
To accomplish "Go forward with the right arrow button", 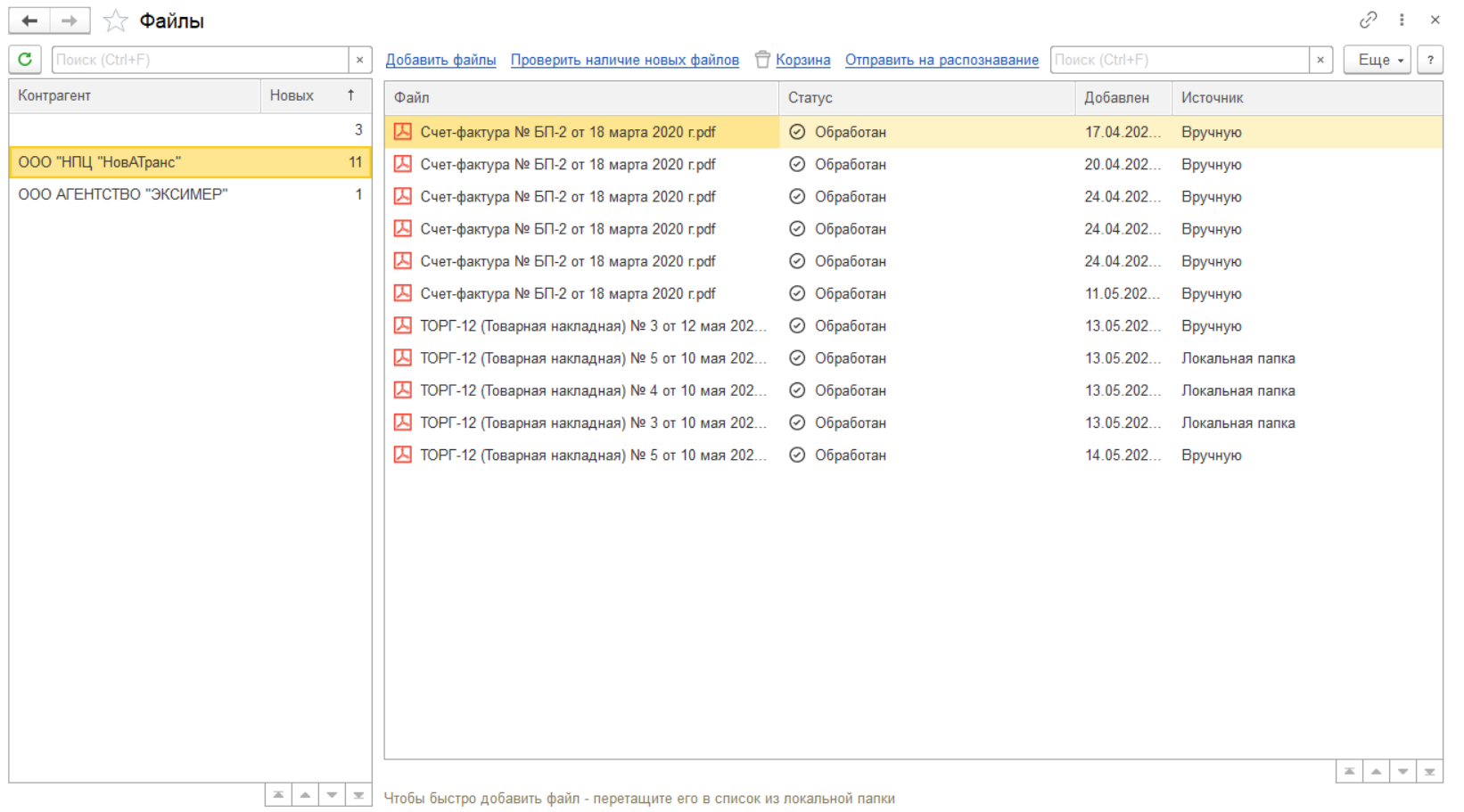I will pyautogui.click(x=70, y=21).
